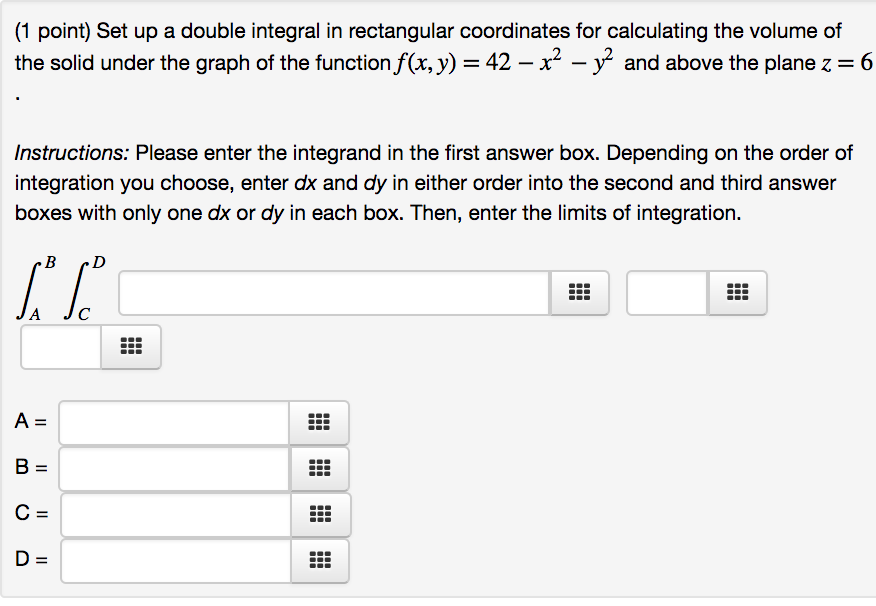Open the math keypad next to the second answer box
876x606 pixels.
coord(737,292)
